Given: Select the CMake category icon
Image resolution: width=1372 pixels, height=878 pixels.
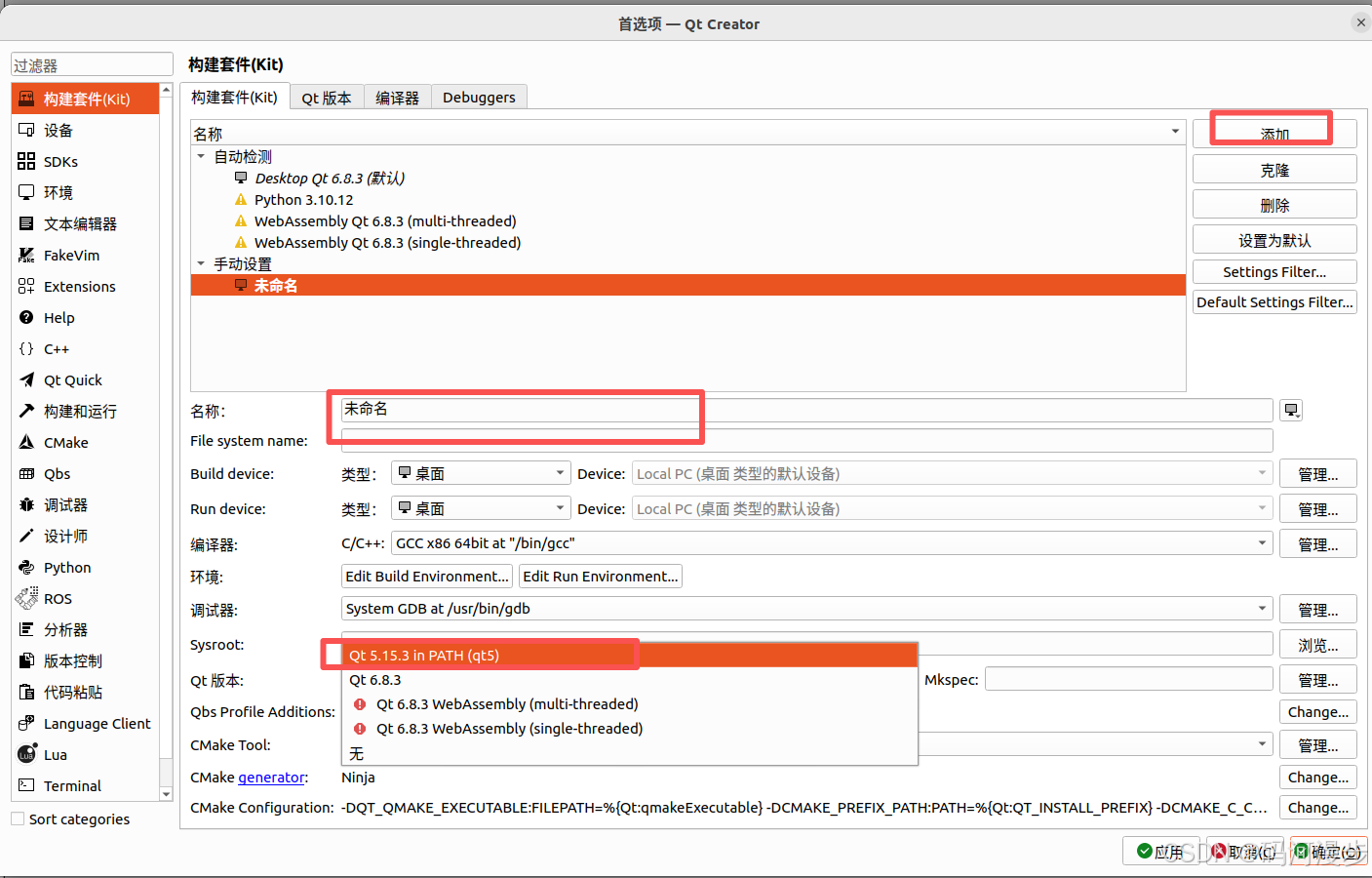Looking at the screenshot, I should pyautogui.click(x=26, y=442).
